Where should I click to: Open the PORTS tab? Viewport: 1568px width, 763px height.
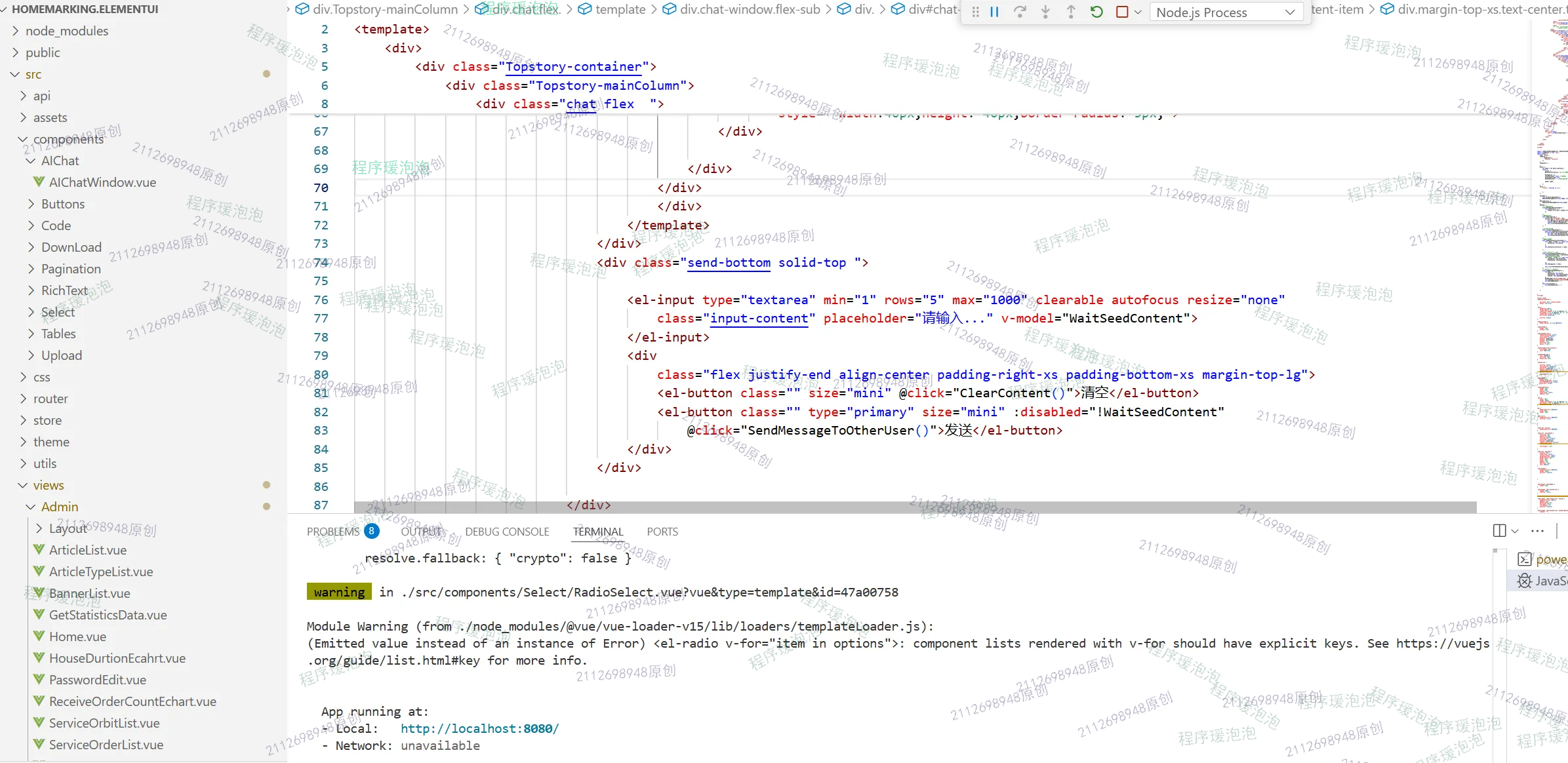tap(662, 532)
